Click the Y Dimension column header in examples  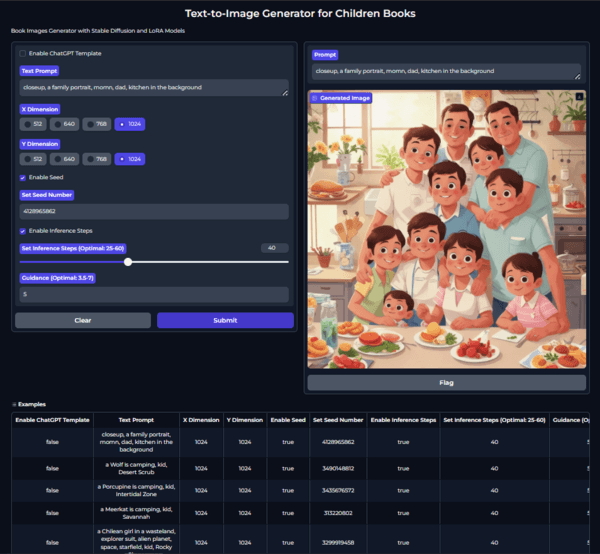point(245,420)
